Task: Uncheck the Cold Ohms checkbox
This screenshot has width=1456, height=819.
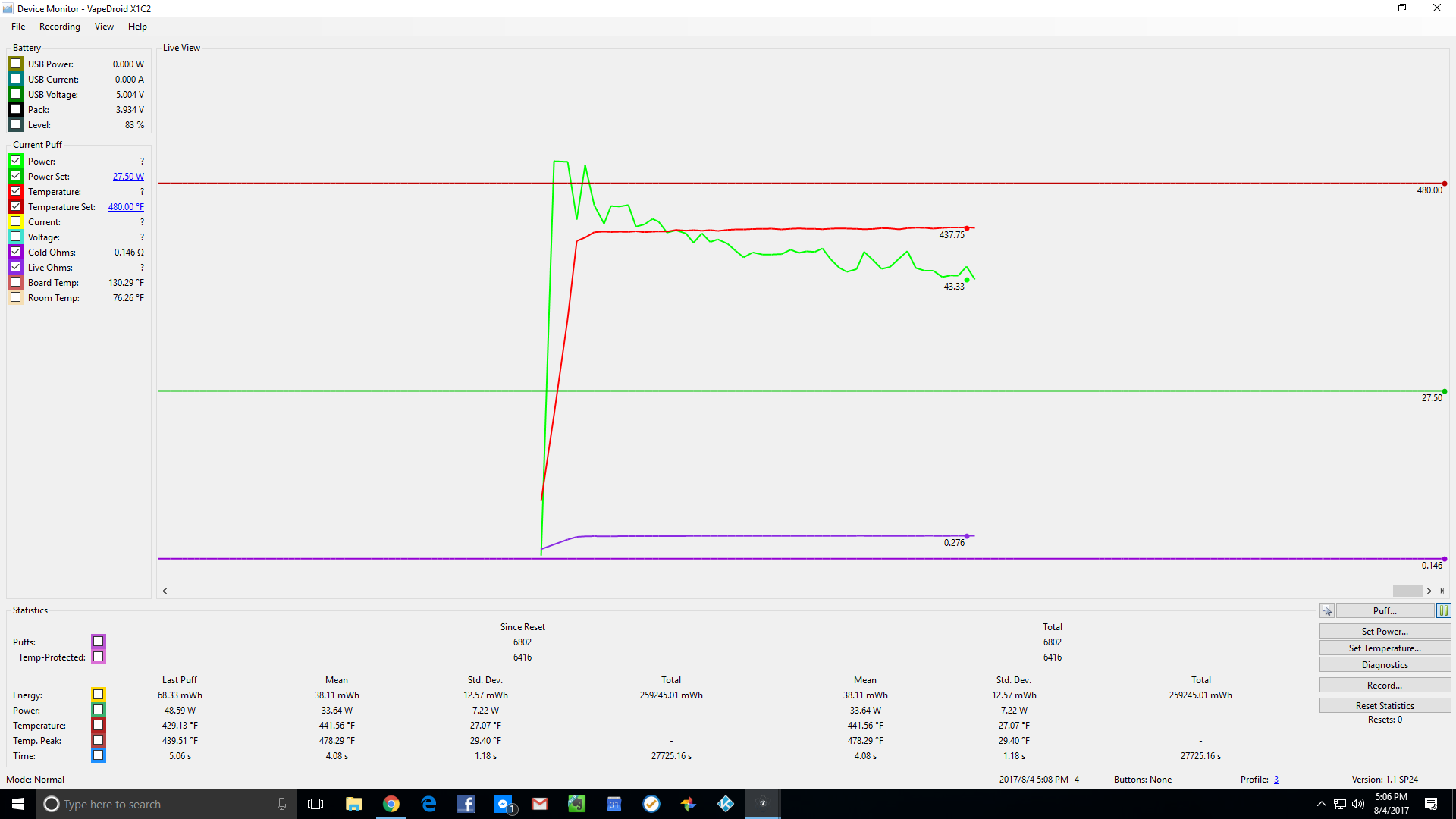Action: point(16,252)
